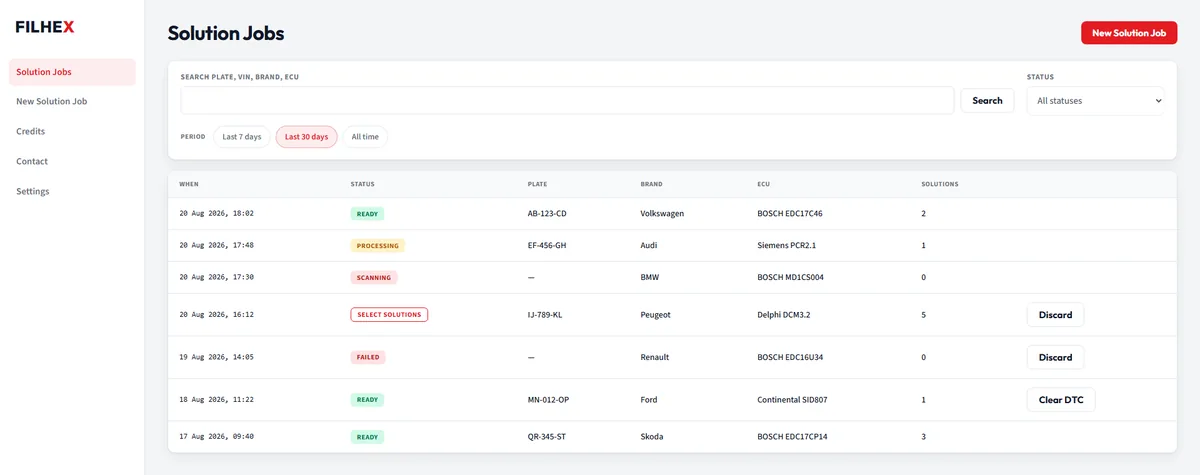Screen dimensions: 1200x475
Task: Click the STATUS column header in table
Action: tap(362, 184)
